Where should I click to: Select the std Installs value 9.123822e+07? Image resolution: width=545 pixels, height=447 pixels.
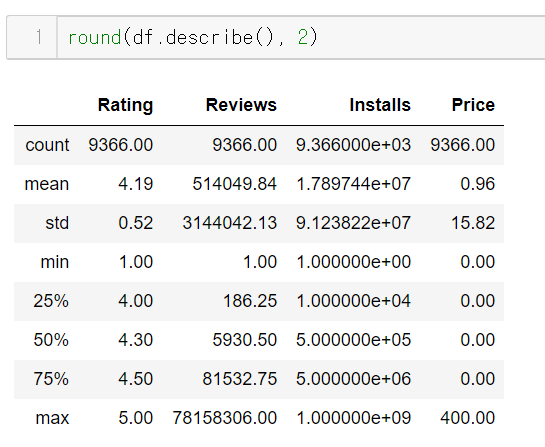(x=353, y=223)
